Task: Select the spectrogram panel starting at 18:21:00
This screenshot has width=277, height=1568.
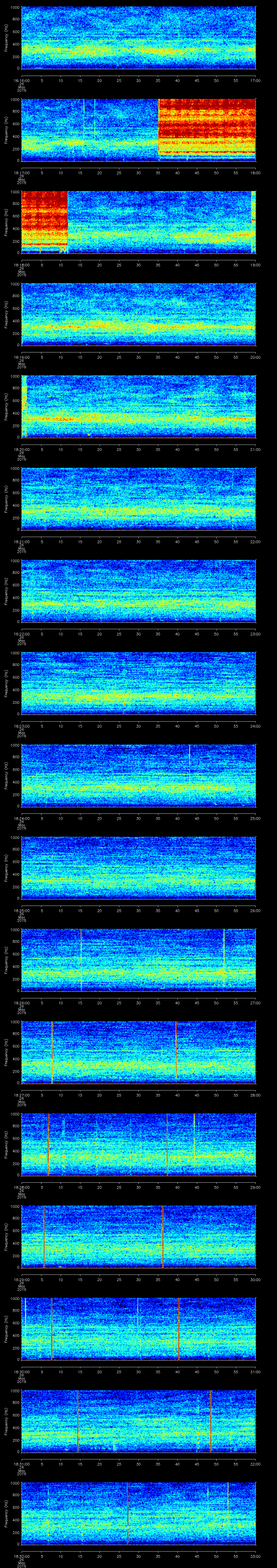Action: click(138, 499)
